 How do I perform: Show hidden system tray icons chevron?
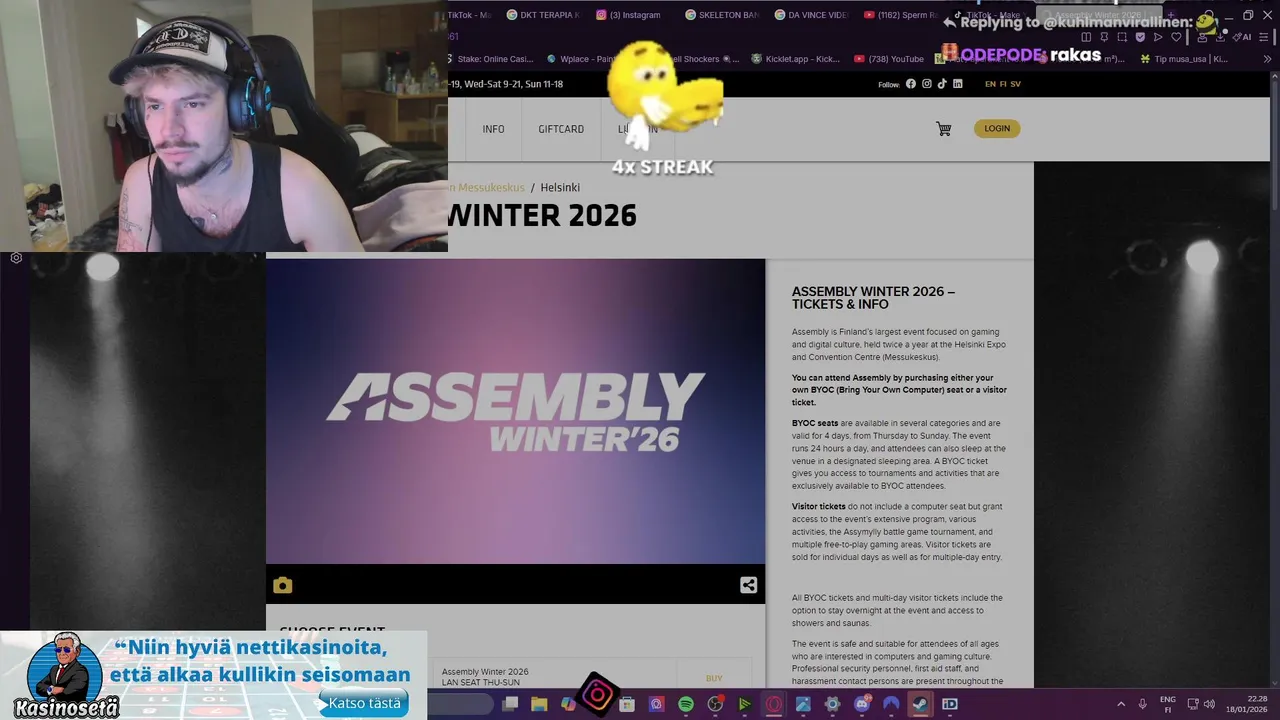tap(1121, 704)
